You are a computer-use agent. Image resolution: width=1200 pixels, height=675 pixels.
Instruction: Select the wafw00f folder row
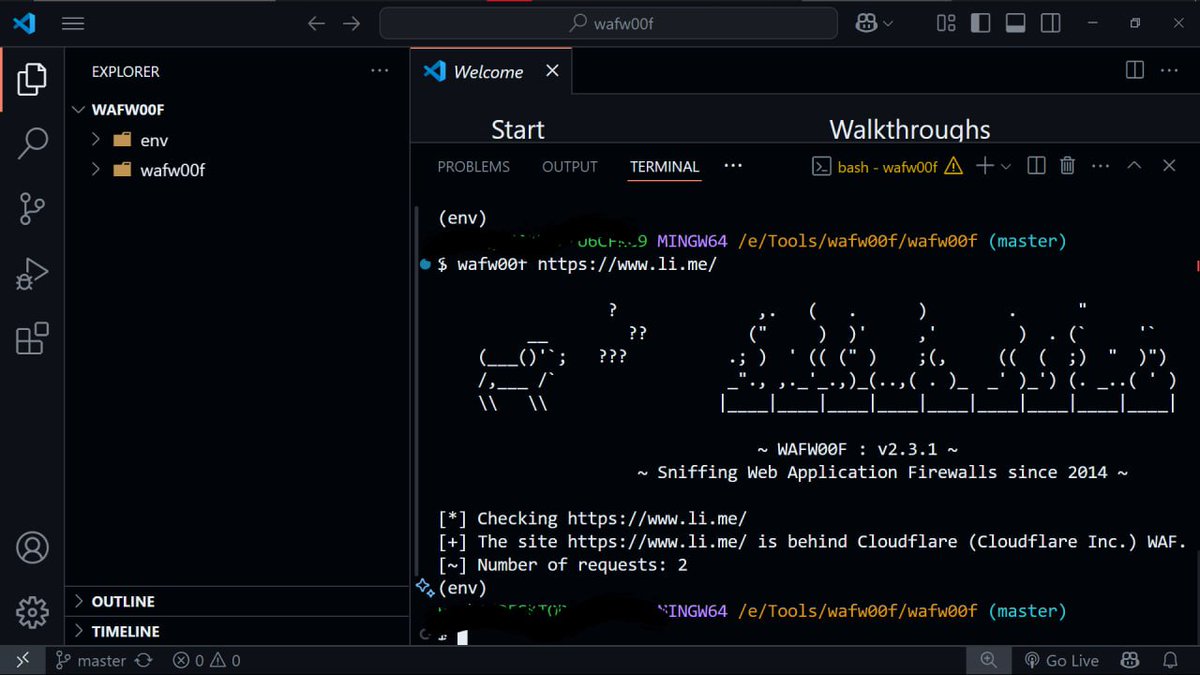pyautogui.click(x=237, y=170)
